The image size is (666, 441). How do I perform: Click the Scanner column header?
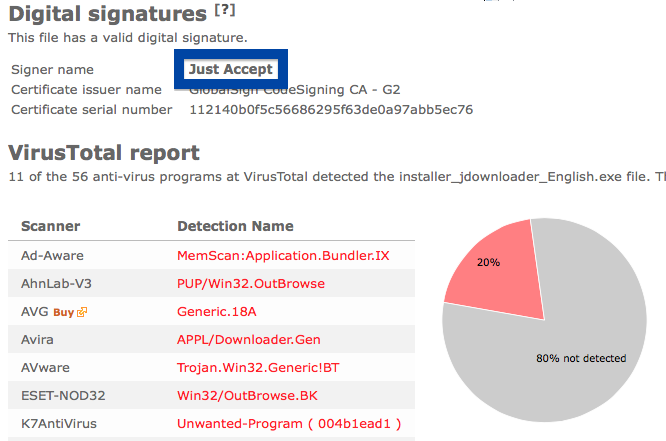[51, 226]
